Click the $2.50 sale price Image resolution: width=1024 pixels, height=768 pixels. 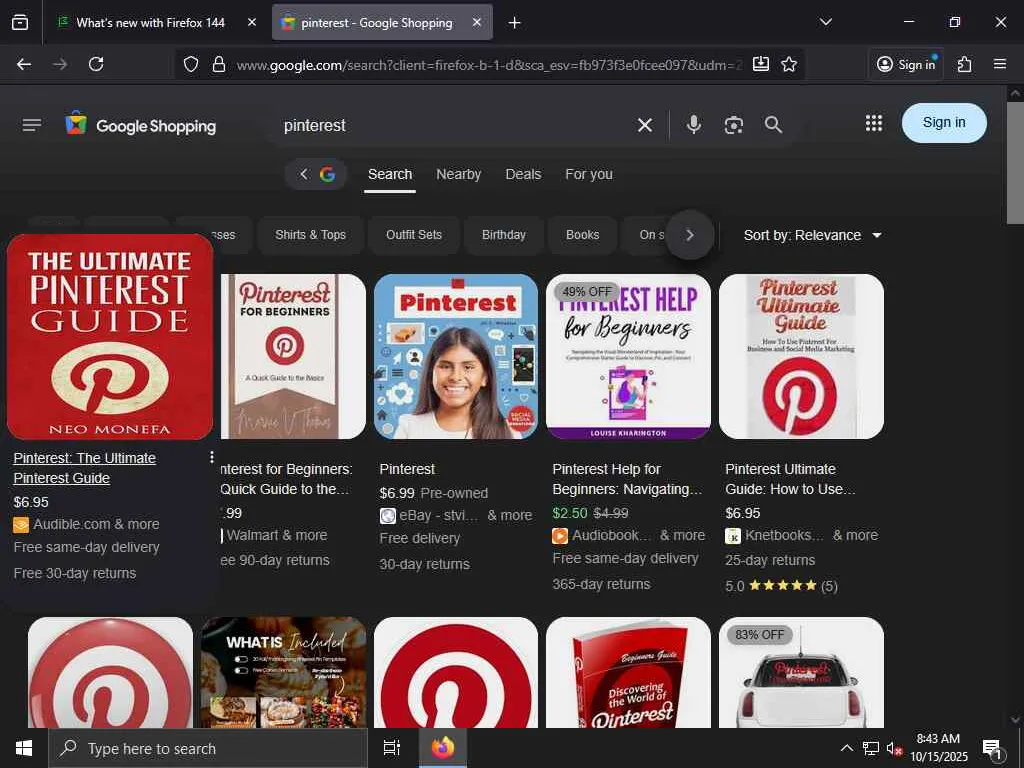click(x=569, y=513)
